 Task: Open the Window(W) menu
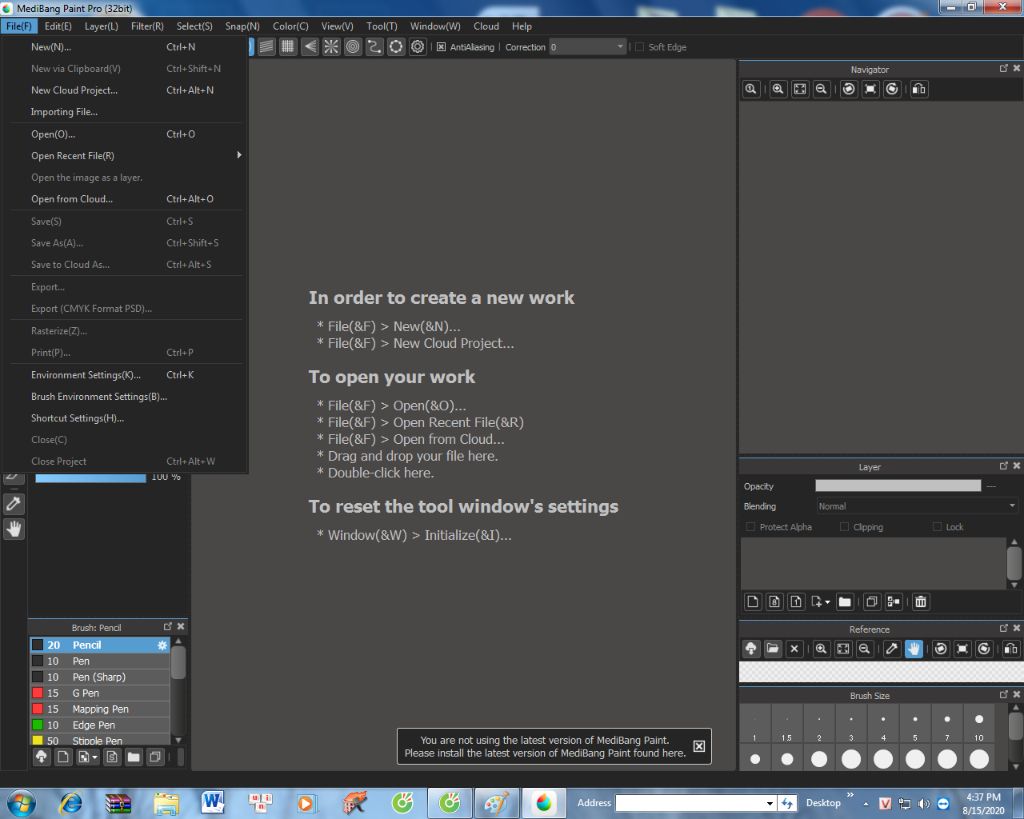pyautogui.click(x=435, y=26)
